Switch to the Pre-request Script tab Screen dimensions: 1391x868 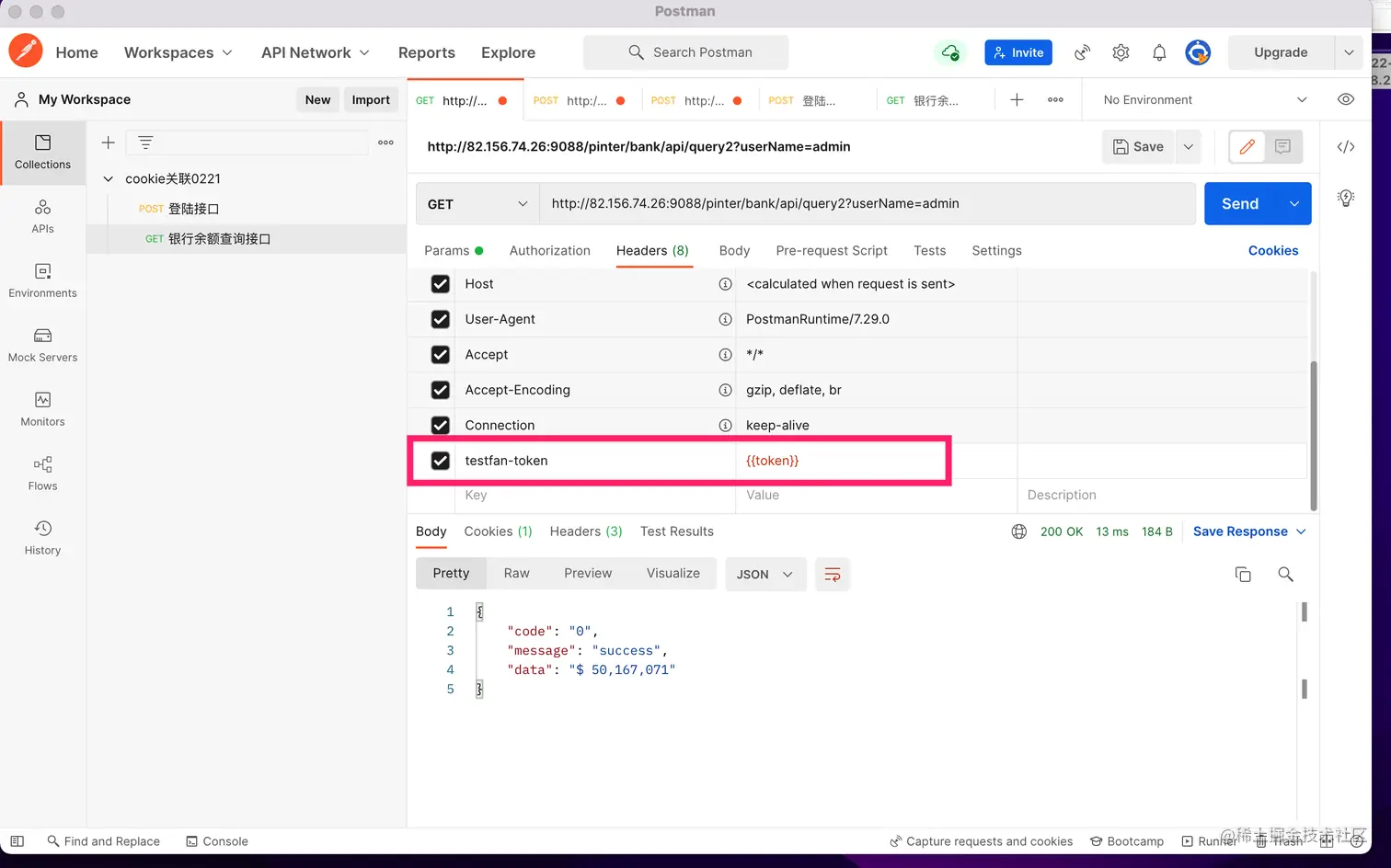pyautogui.click(x=832, y=250)
